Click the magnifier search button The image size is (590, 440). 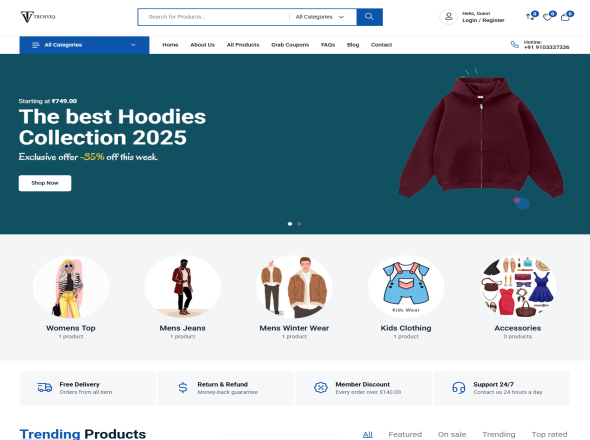[x=369, y=17]
